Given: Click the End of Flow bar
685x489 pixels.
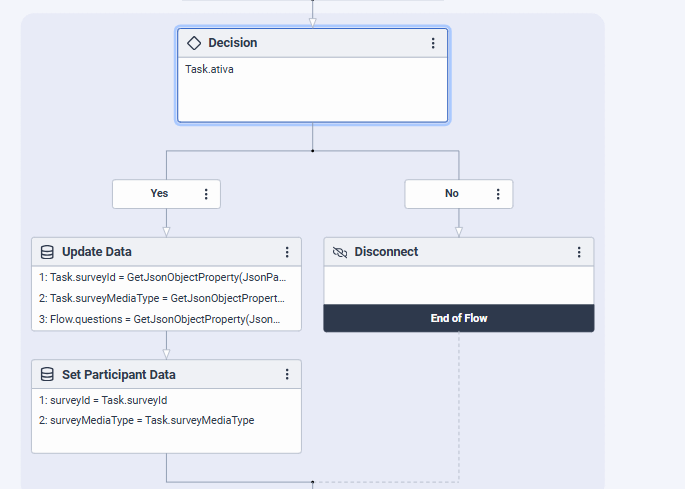Looking at the screenshot, I should point(459,318).
